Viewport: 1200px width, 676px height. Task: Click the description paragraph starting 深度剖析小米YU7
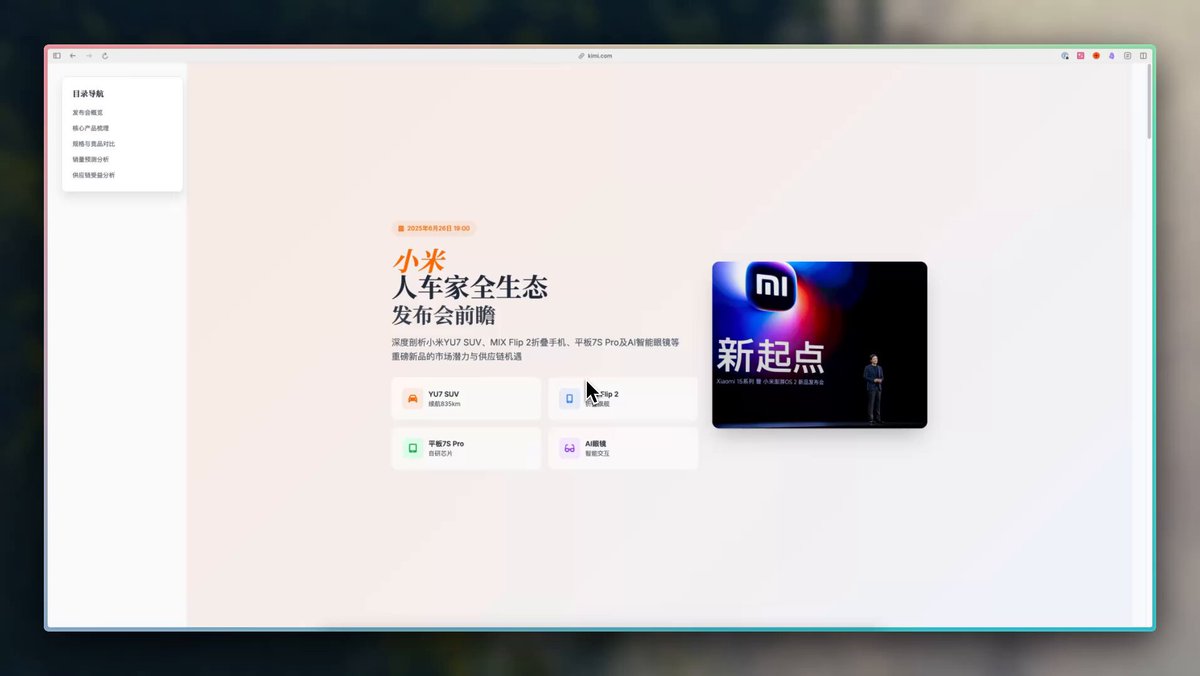coord(536,349)
